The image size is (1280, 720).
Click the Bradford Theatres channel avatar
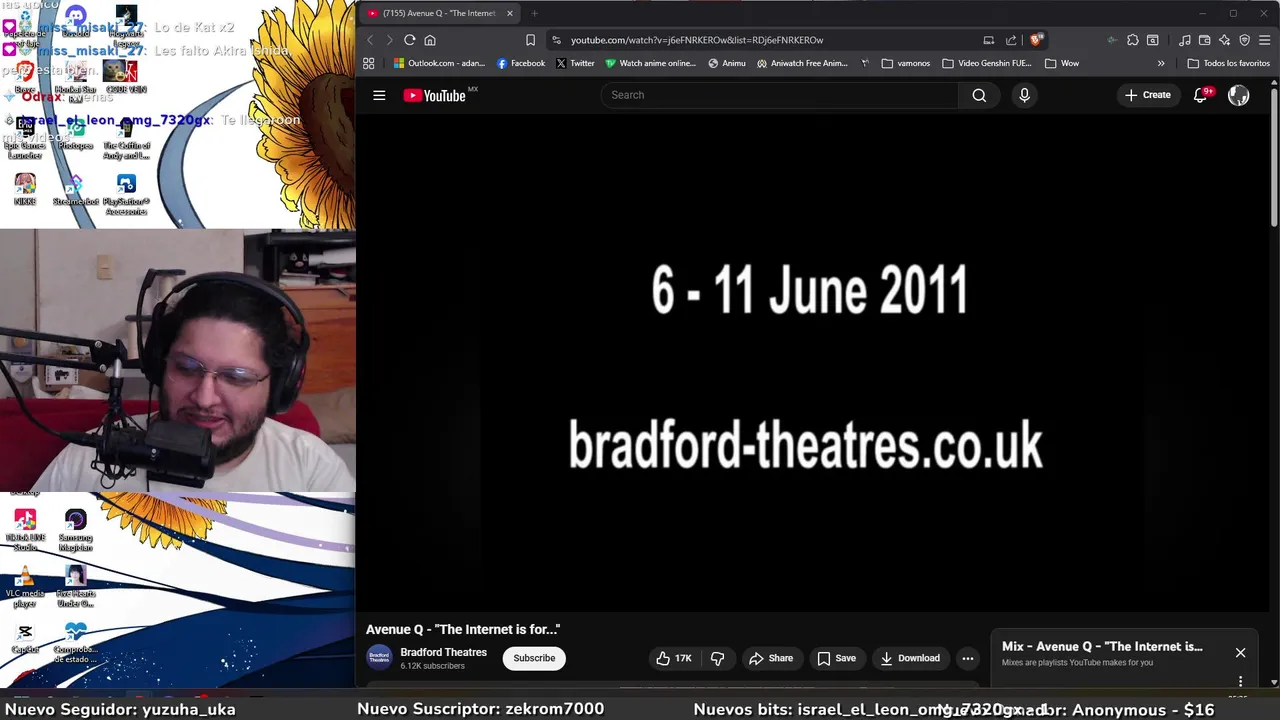(379, 657)
